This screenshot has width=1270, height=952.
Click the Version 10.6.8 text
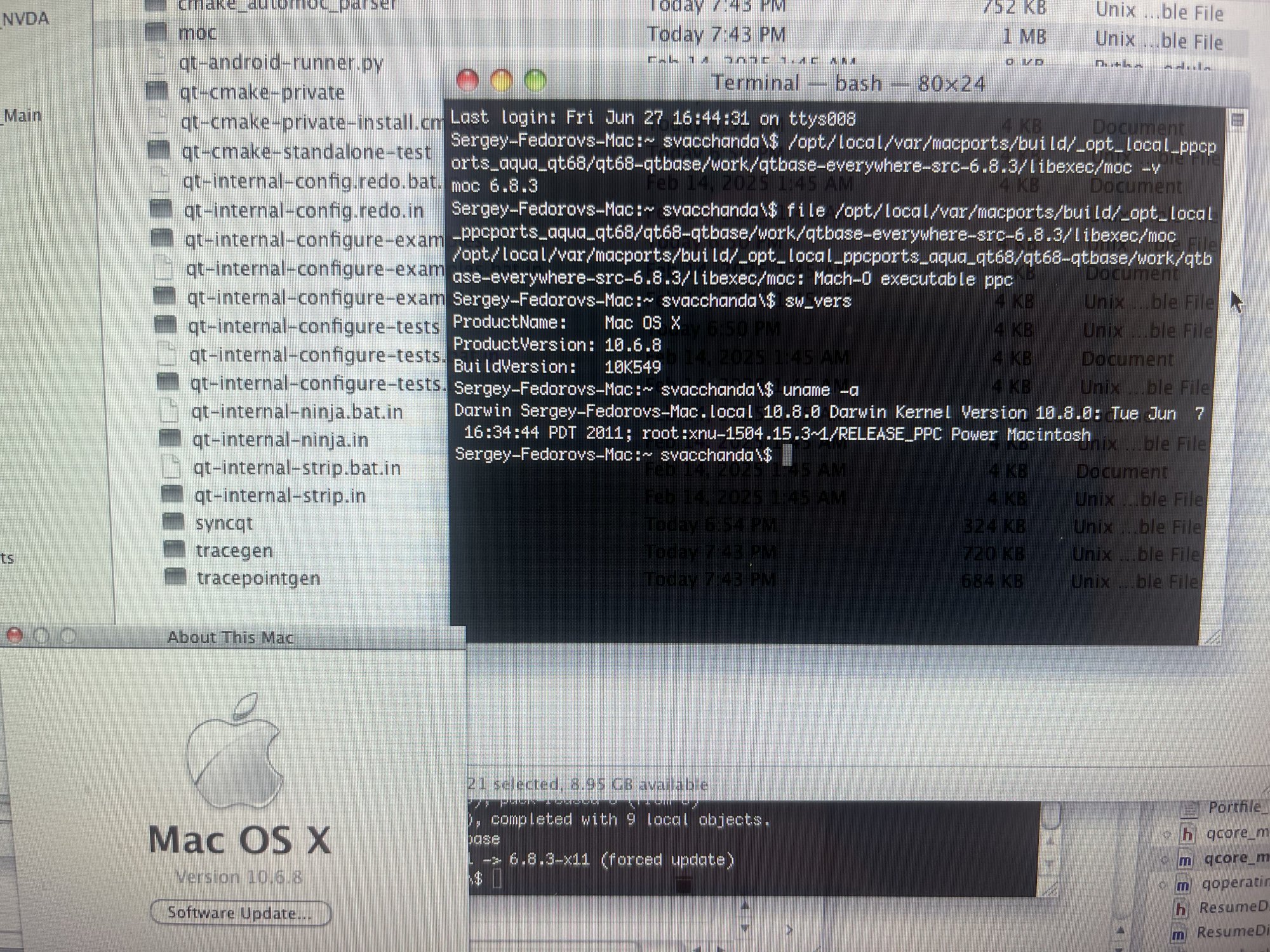(239, 876)
